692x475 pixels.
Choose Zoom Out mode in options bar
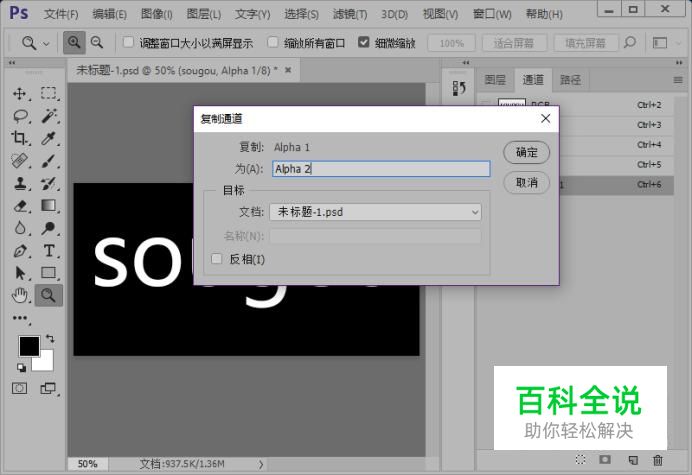click(97, 43)
